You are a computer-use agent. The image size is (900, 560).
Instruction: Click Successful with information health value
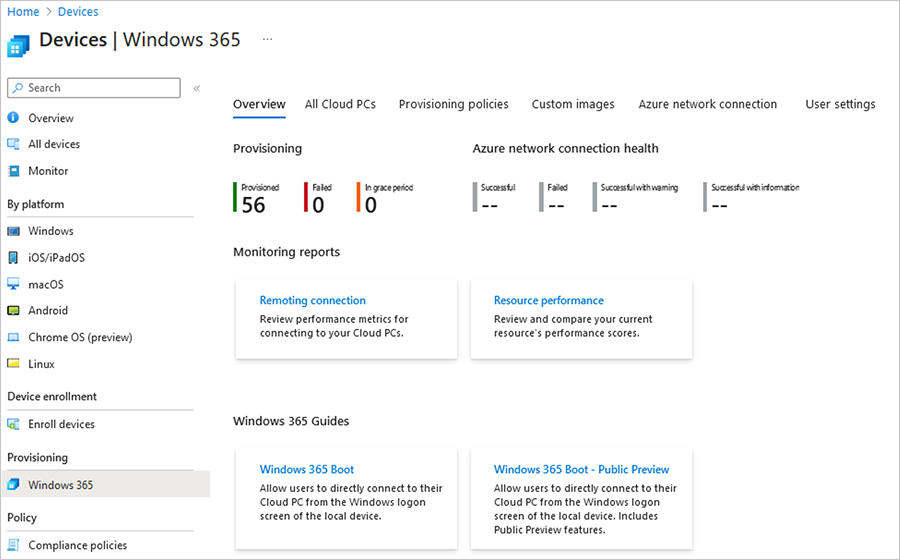pos(720,206)
